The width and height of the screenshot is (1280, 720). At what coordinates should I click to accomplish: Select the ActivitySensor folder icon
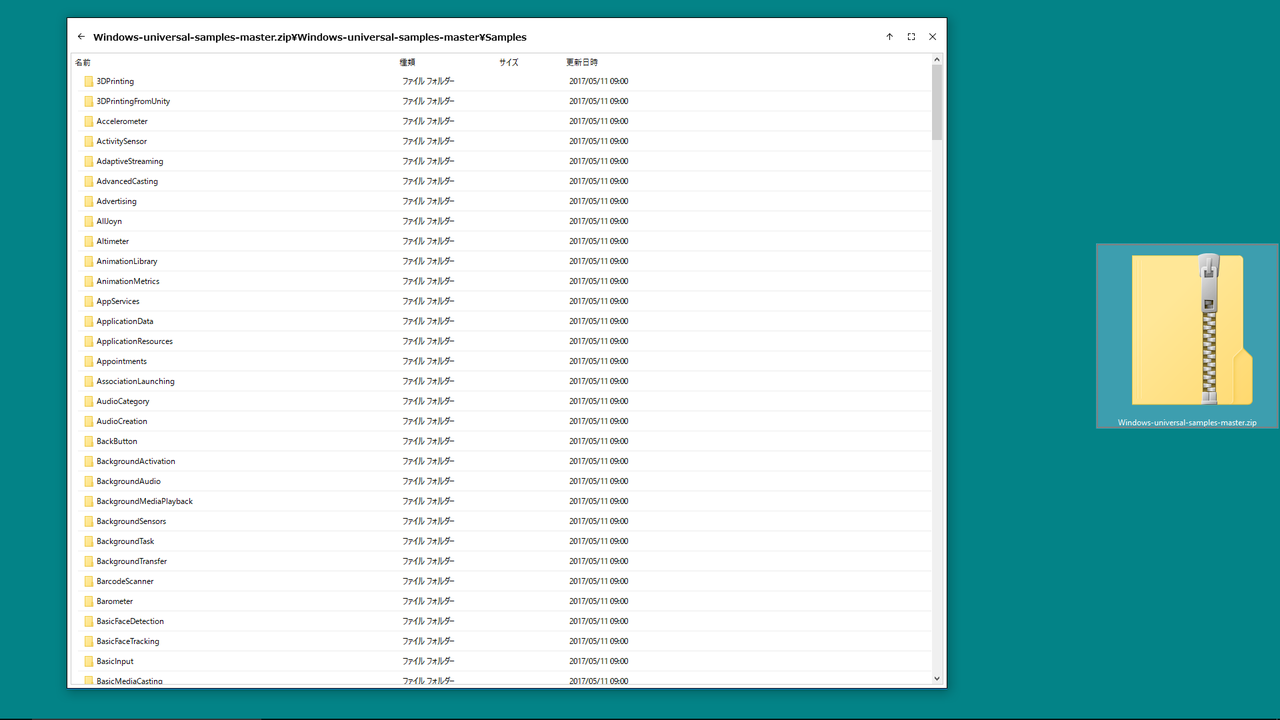[x=89, y=141]
